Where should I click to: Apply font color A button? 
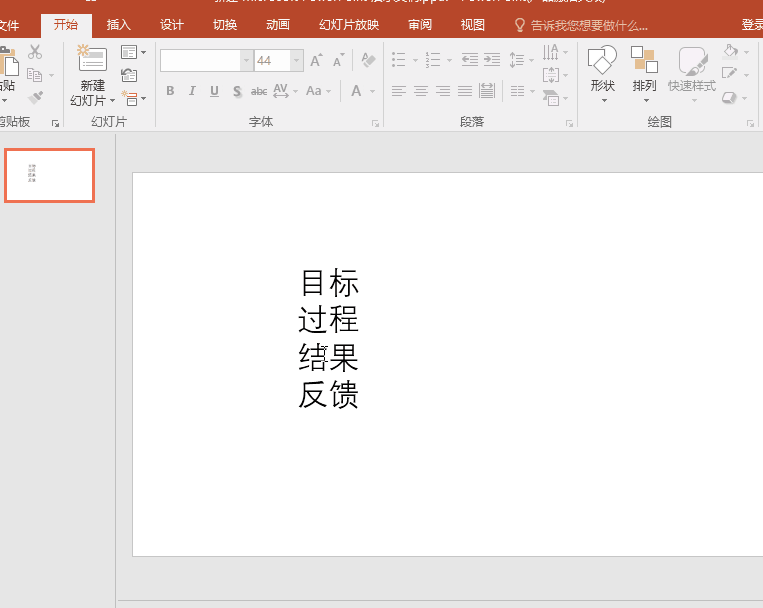coord(356,91)
